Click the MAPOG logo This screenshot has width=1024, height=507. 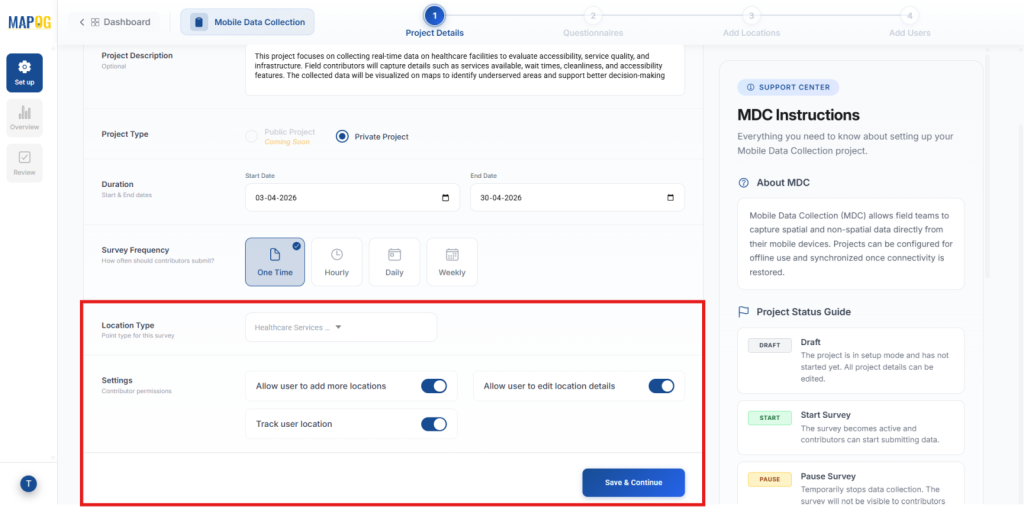tap(29, 22)
